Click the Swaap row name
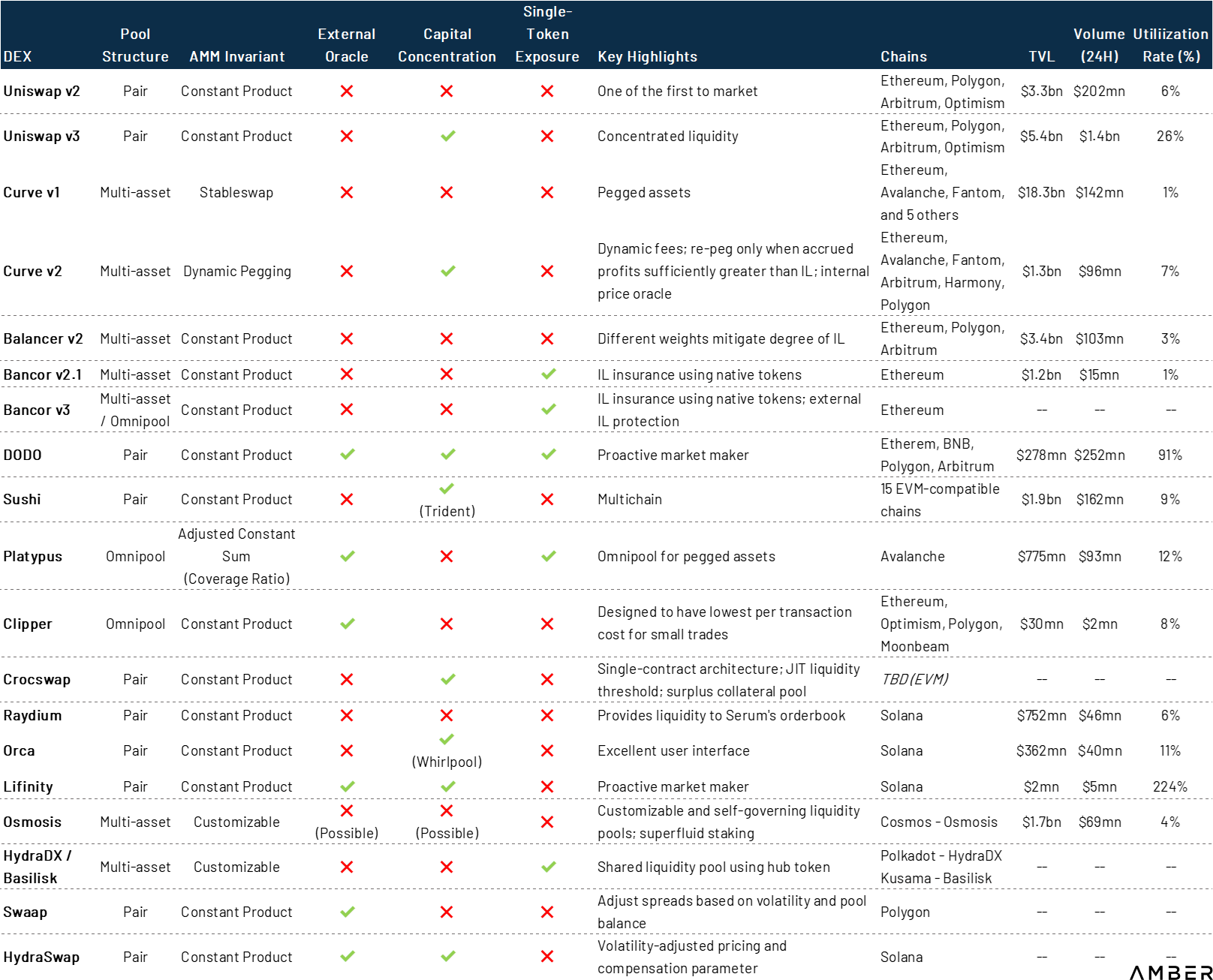Image resolution: width=1213 pixels, height=980 pixels. pyautogui.click(x=25, y=912)
